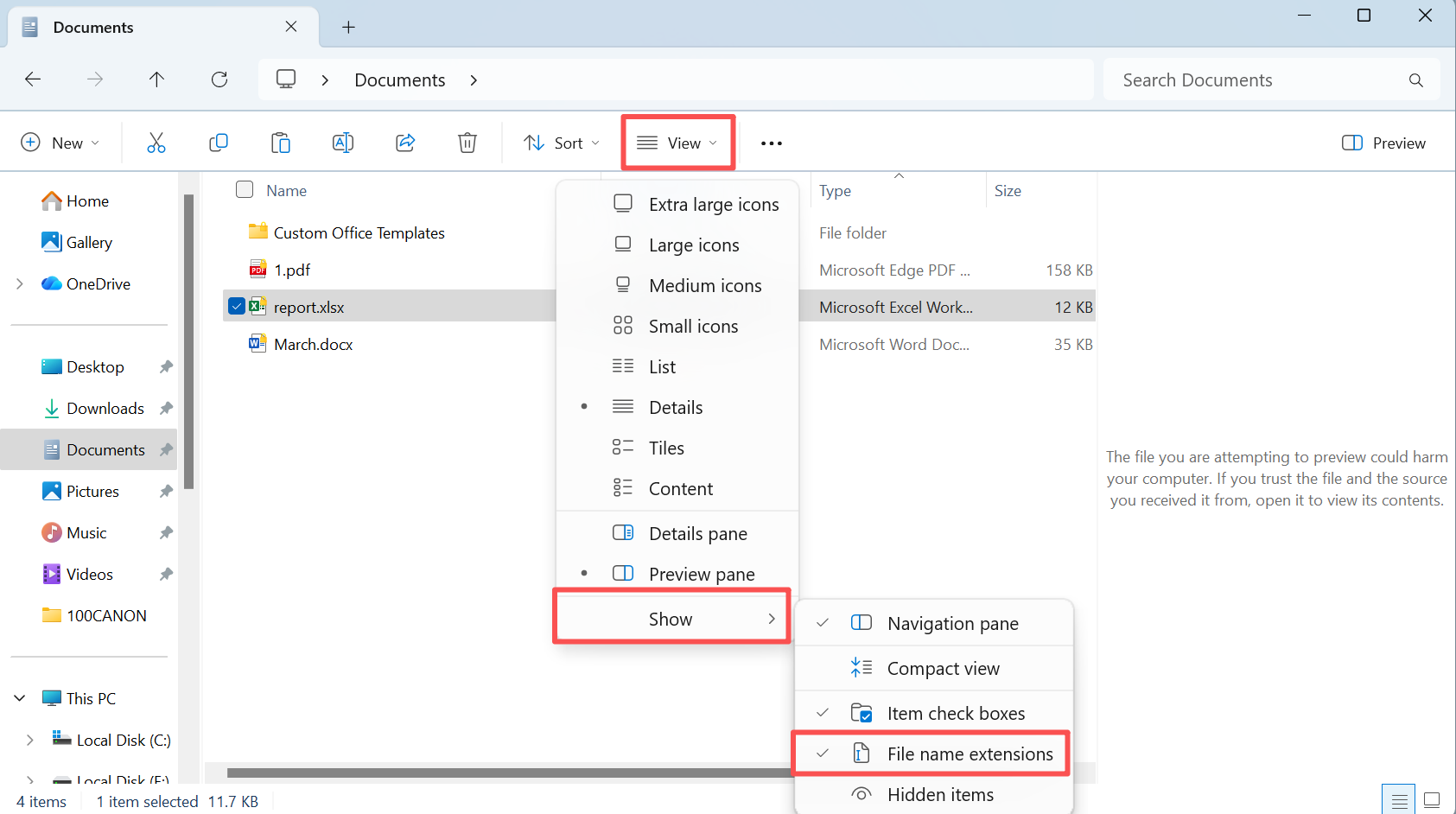The height and width of the screenshot is (814, 1456).
Task: Switch to details view icon in status bar
Action: point(1400,800)
